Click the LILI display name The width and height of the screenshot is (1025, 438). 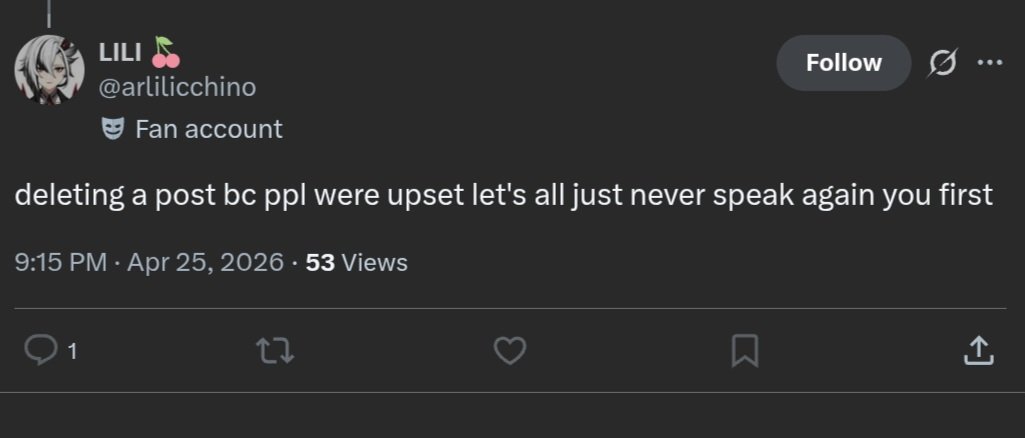[x=120, y=53]
